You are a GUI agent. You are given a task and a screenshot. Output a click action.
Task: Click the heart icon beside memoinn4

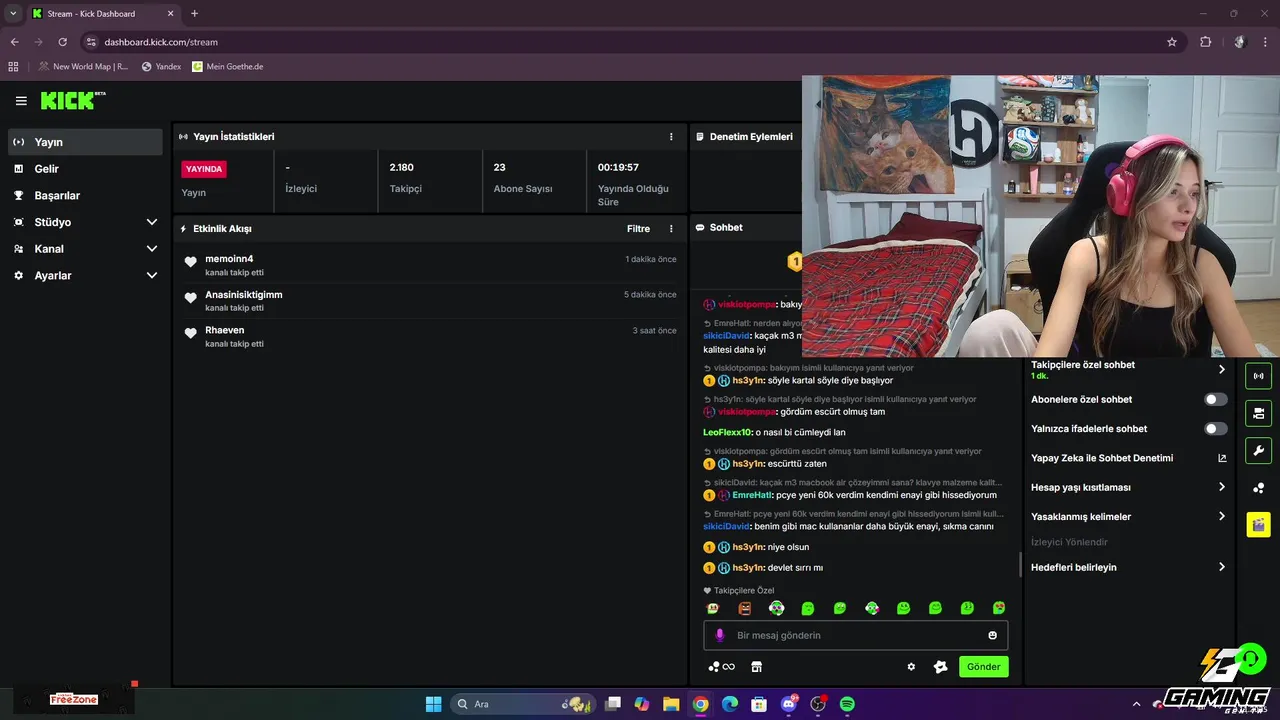[x=191, y=263]
